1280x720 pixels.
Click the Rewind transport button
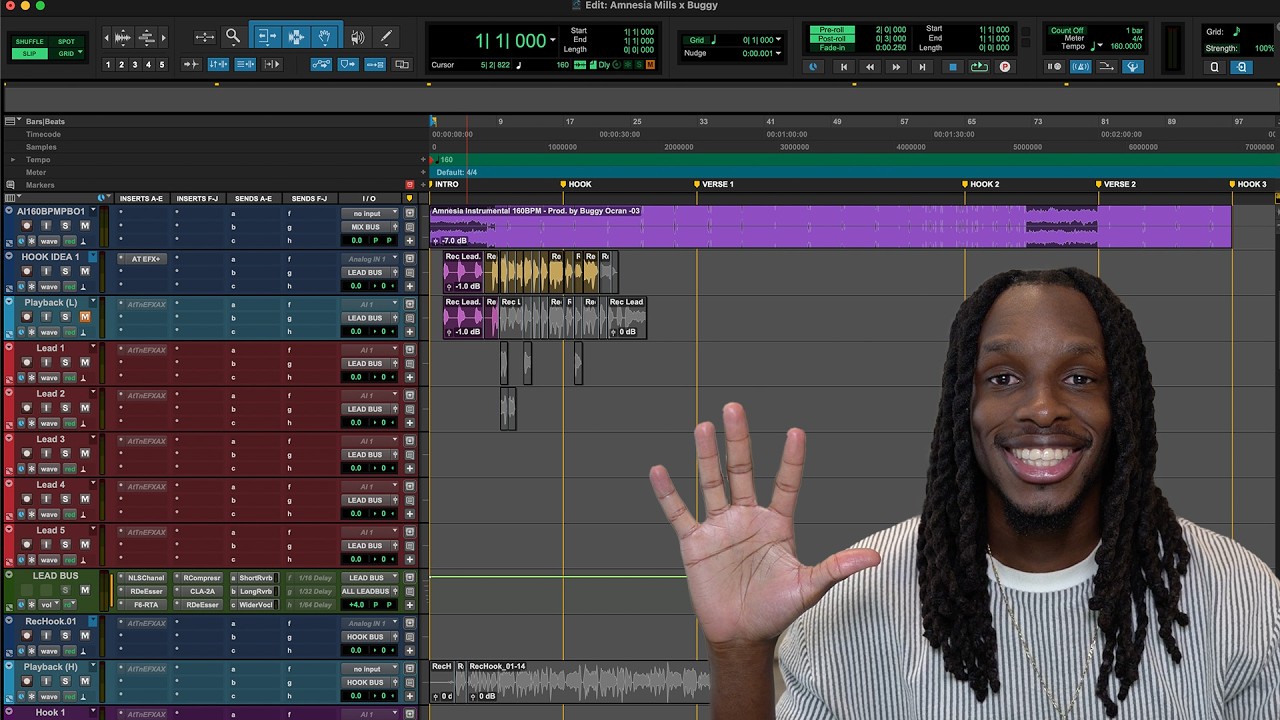tap(870, 67)
